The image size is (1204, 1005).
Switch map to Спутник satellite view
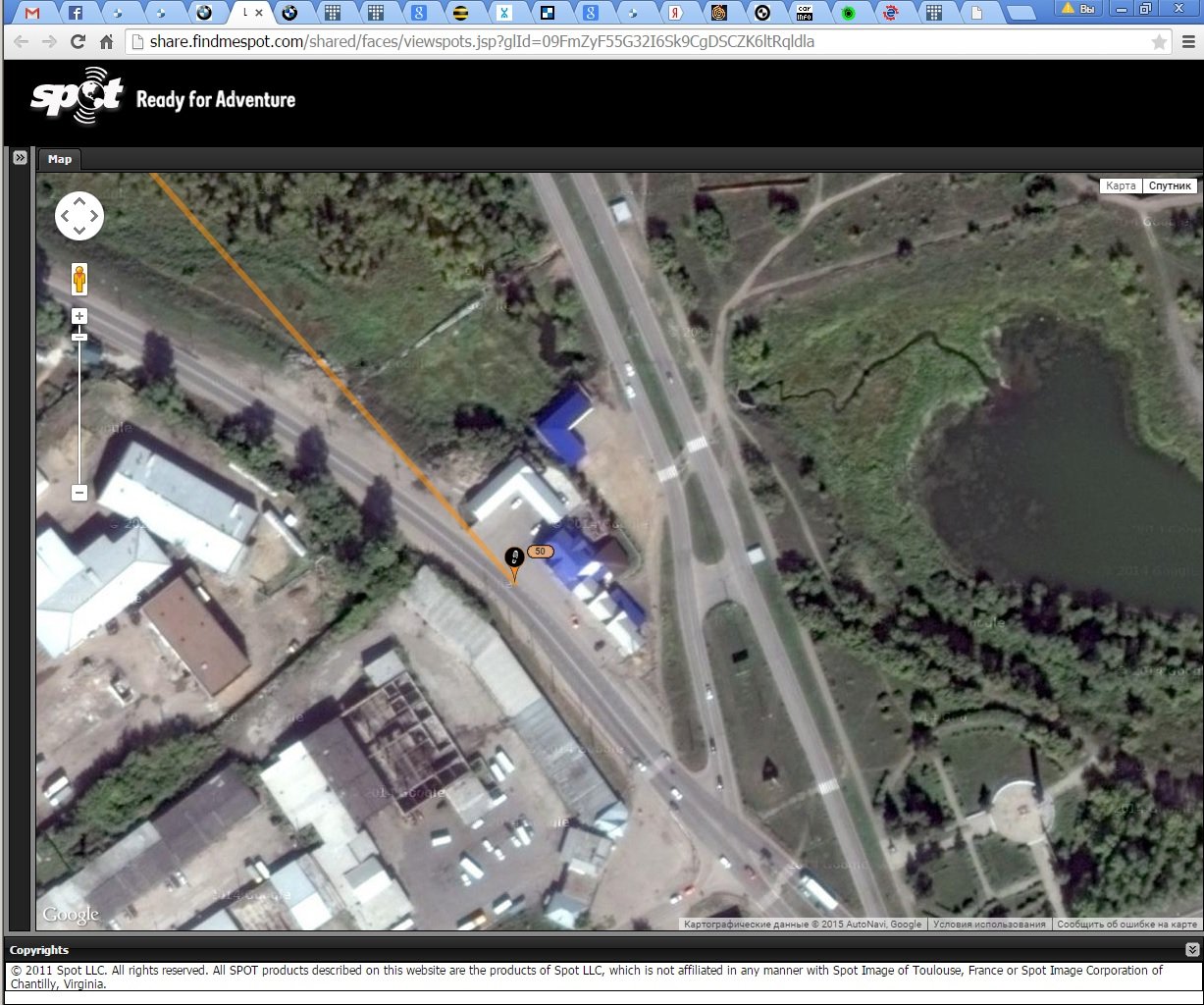coord(1170,185)
